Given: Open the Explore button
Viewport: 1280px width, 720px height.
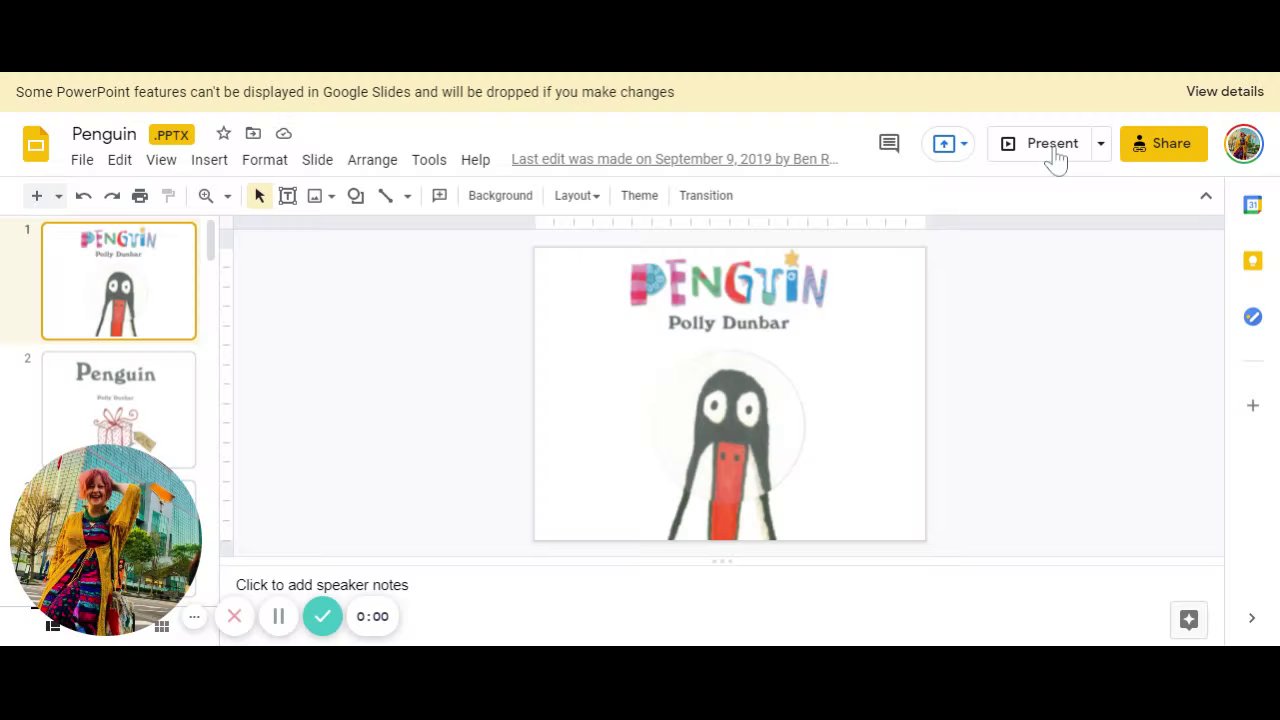Looking at the screenshot, I should coord(1189,620).
